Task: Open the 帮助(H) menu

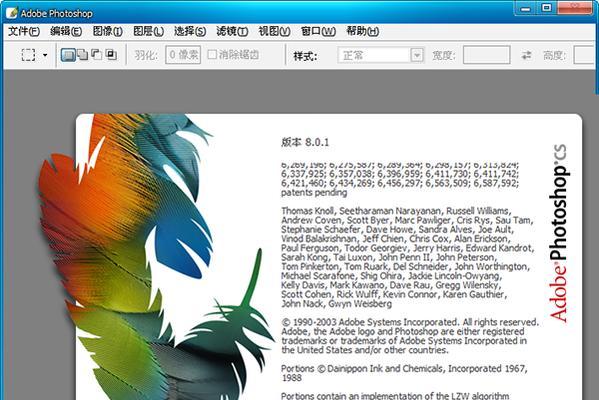Action: tap(363, 31)
